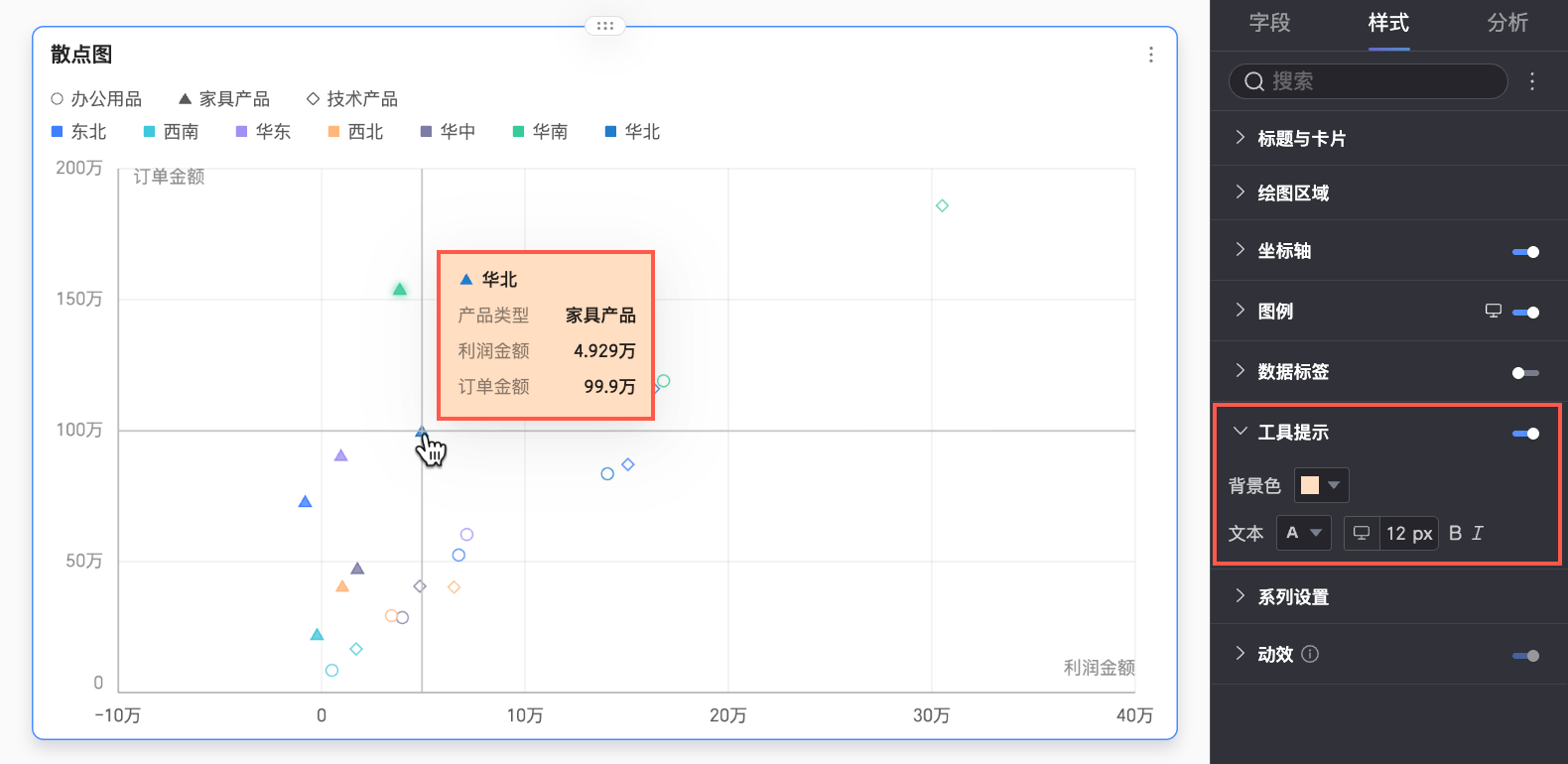Toggle bold text for tooltip
This screenshot has height=764, width=1568.
click(x=1455, y=533)
